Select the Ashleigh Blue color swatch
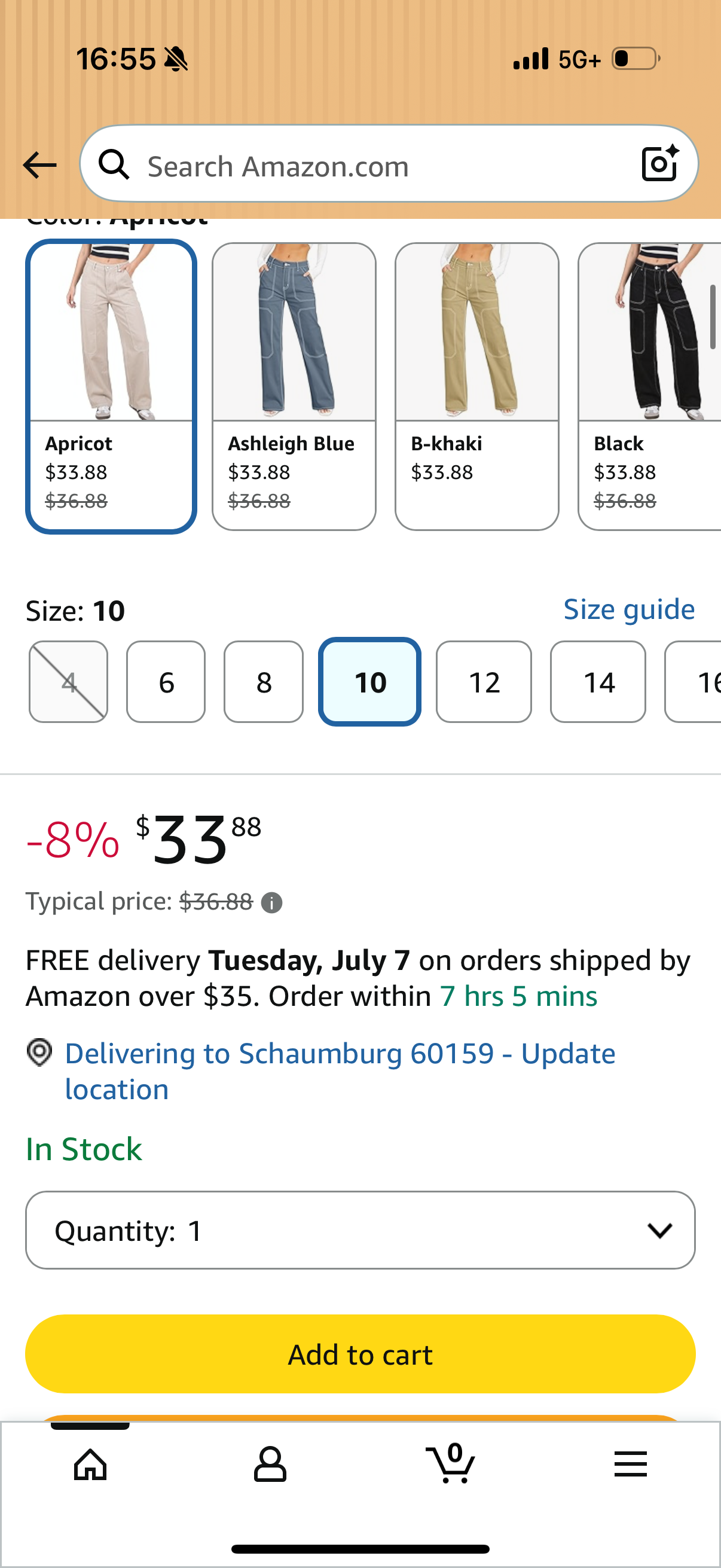 294,386
